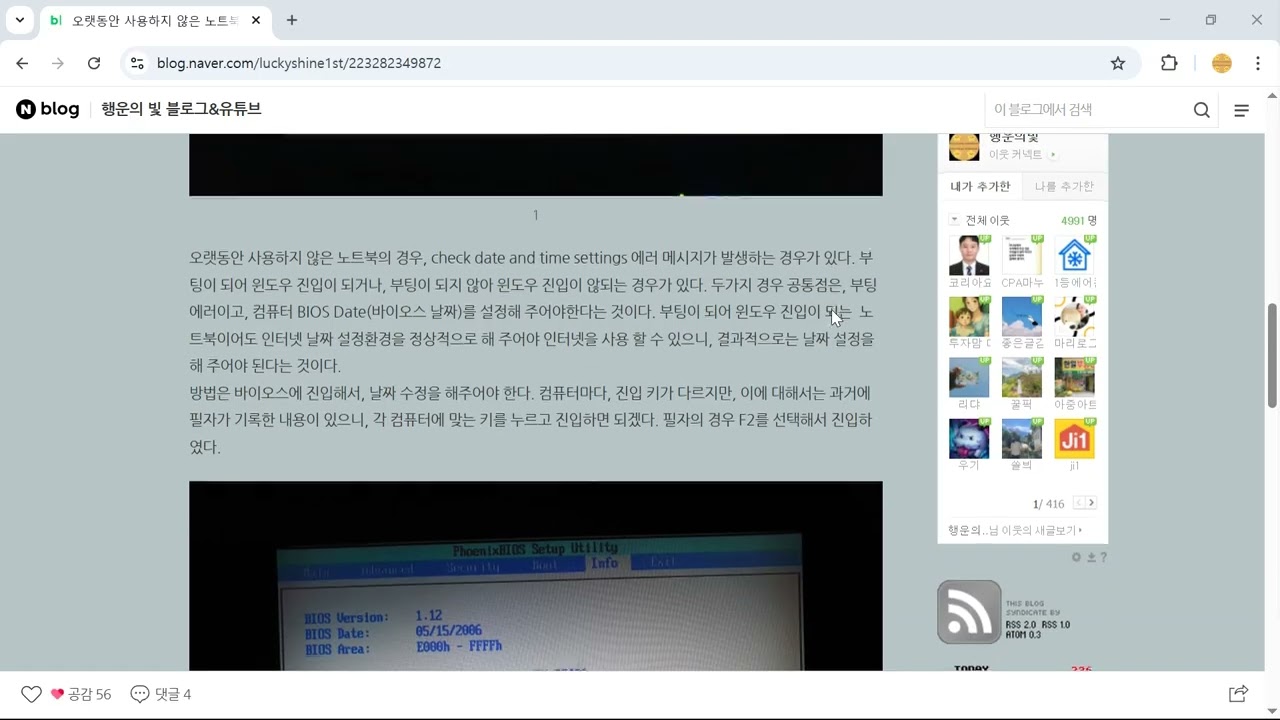
Task: Go forward with the browser arrow
Action: point(58,63)
